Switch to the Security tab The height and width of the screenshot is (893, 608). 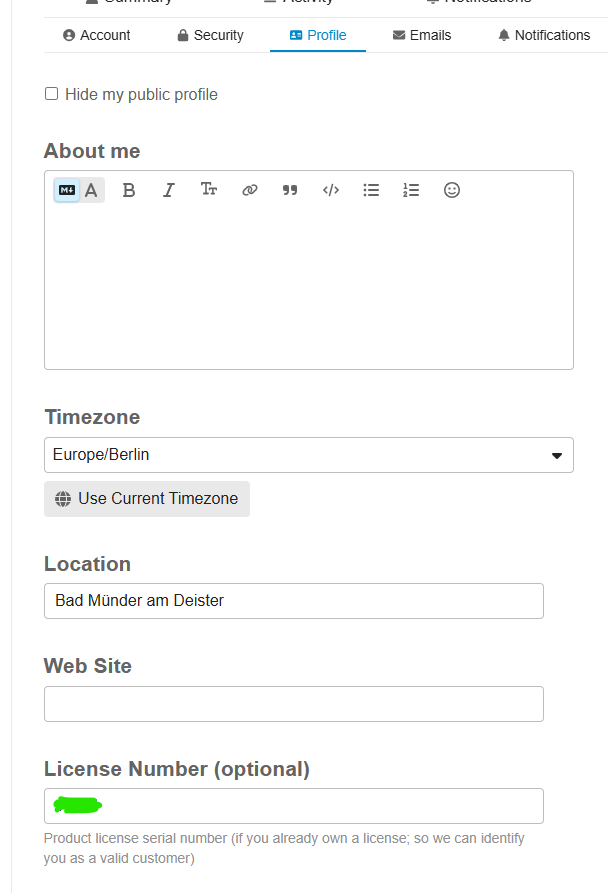pyautogui.click(x=210, y=35)
